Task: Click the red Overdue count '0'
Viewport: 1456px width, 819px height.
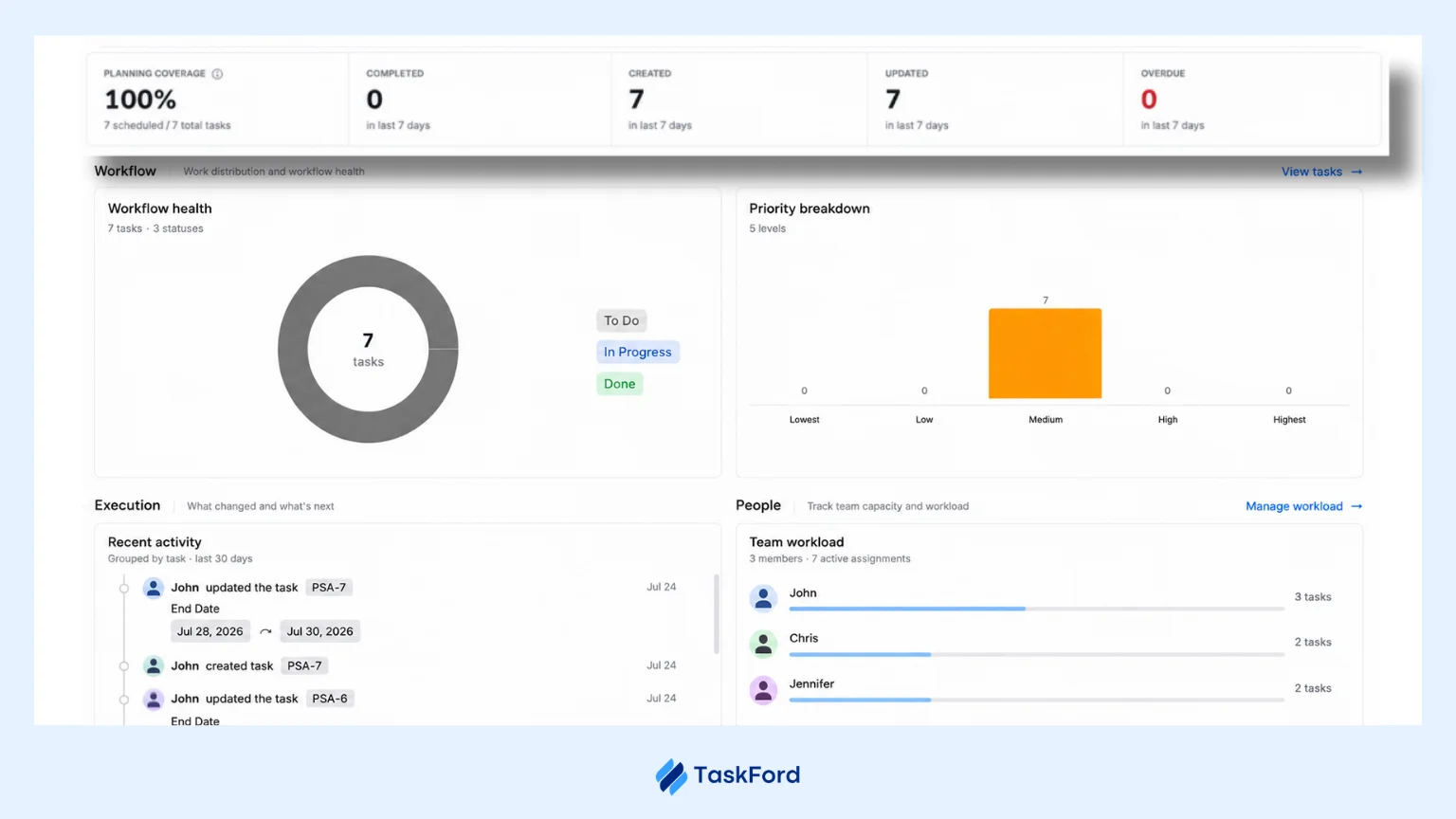Action: 1149,100
